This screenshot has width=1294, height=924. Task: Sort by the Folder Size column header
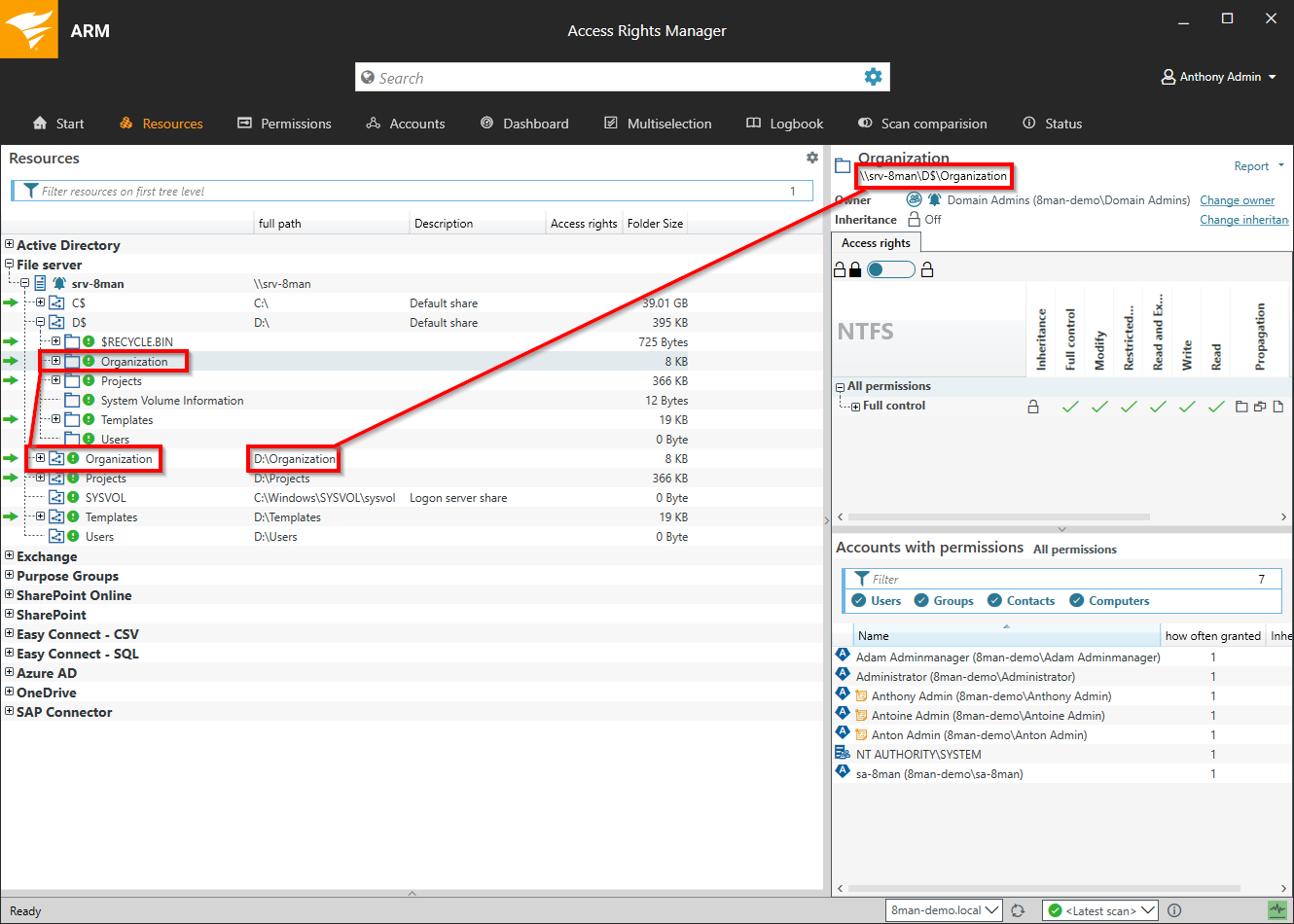coord(655,223)
